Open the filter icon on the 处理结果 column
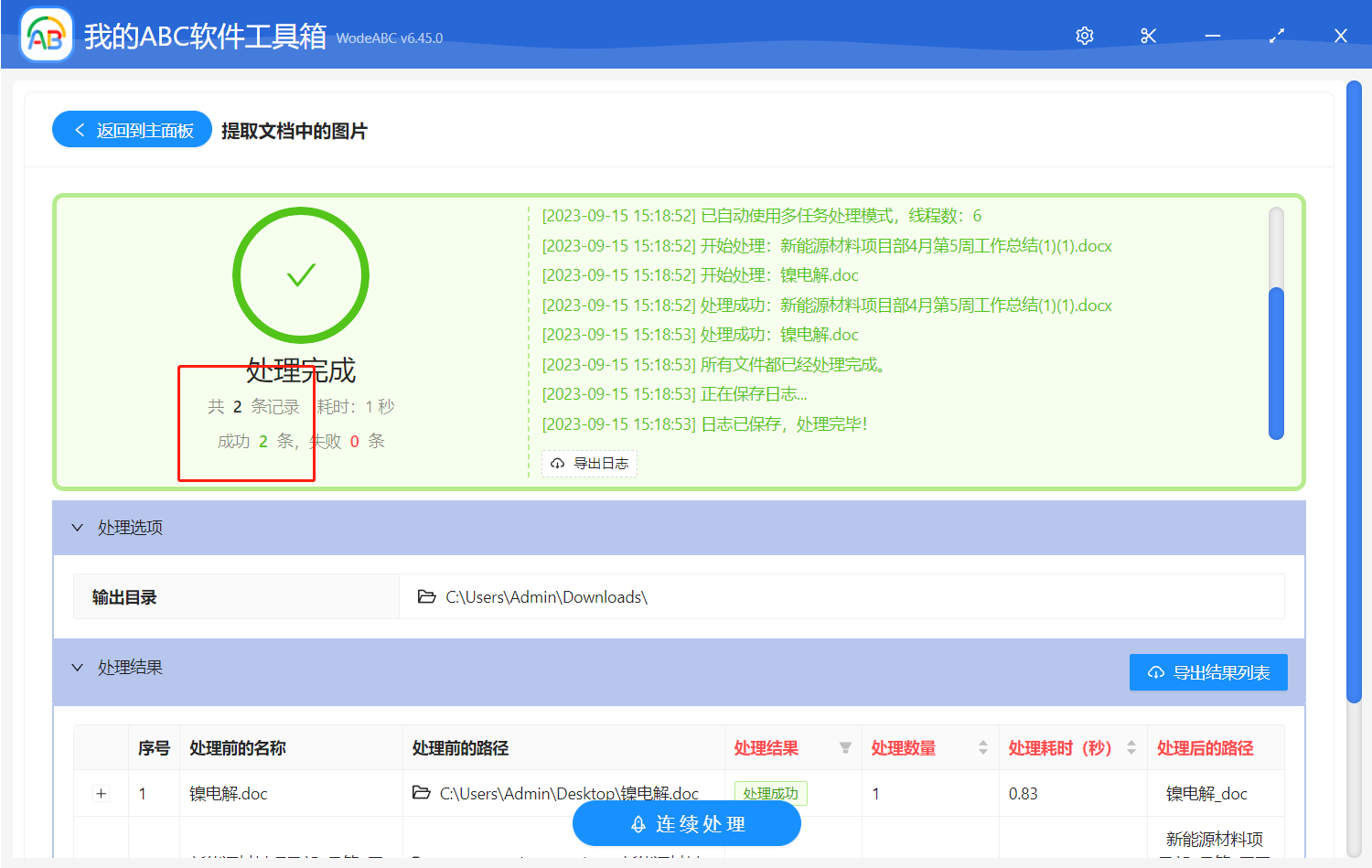This screenshot has width=1372, height=868. [843, 747]
